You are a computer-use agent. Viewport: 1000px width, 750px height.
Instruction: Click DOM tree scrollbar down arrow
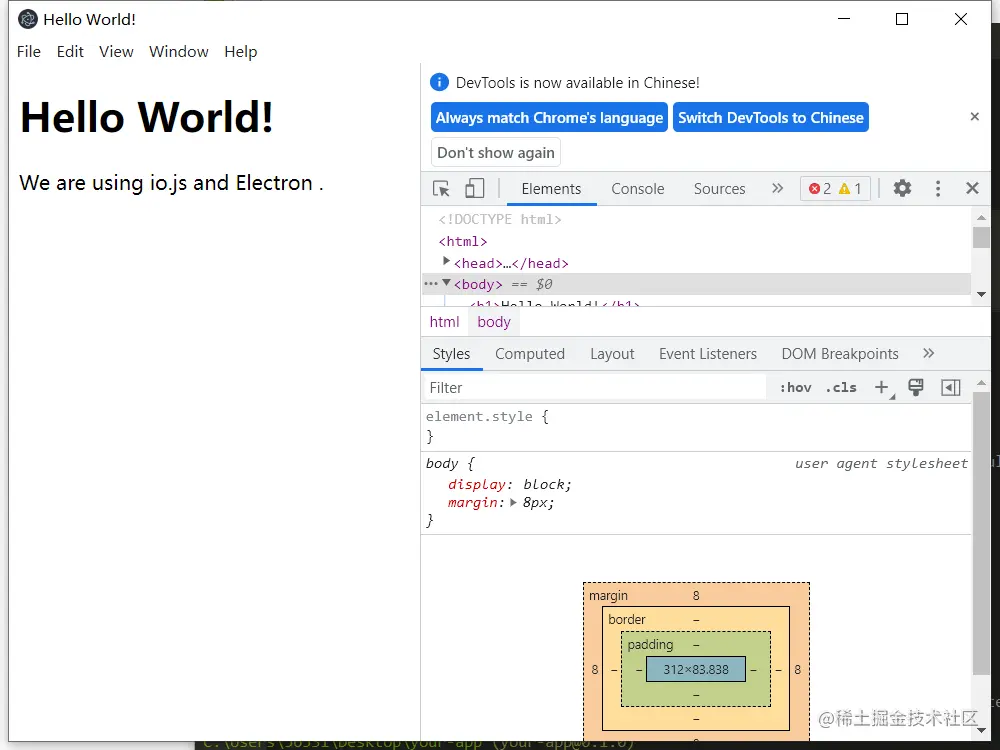pyautogui.click(x=981, y=295)
